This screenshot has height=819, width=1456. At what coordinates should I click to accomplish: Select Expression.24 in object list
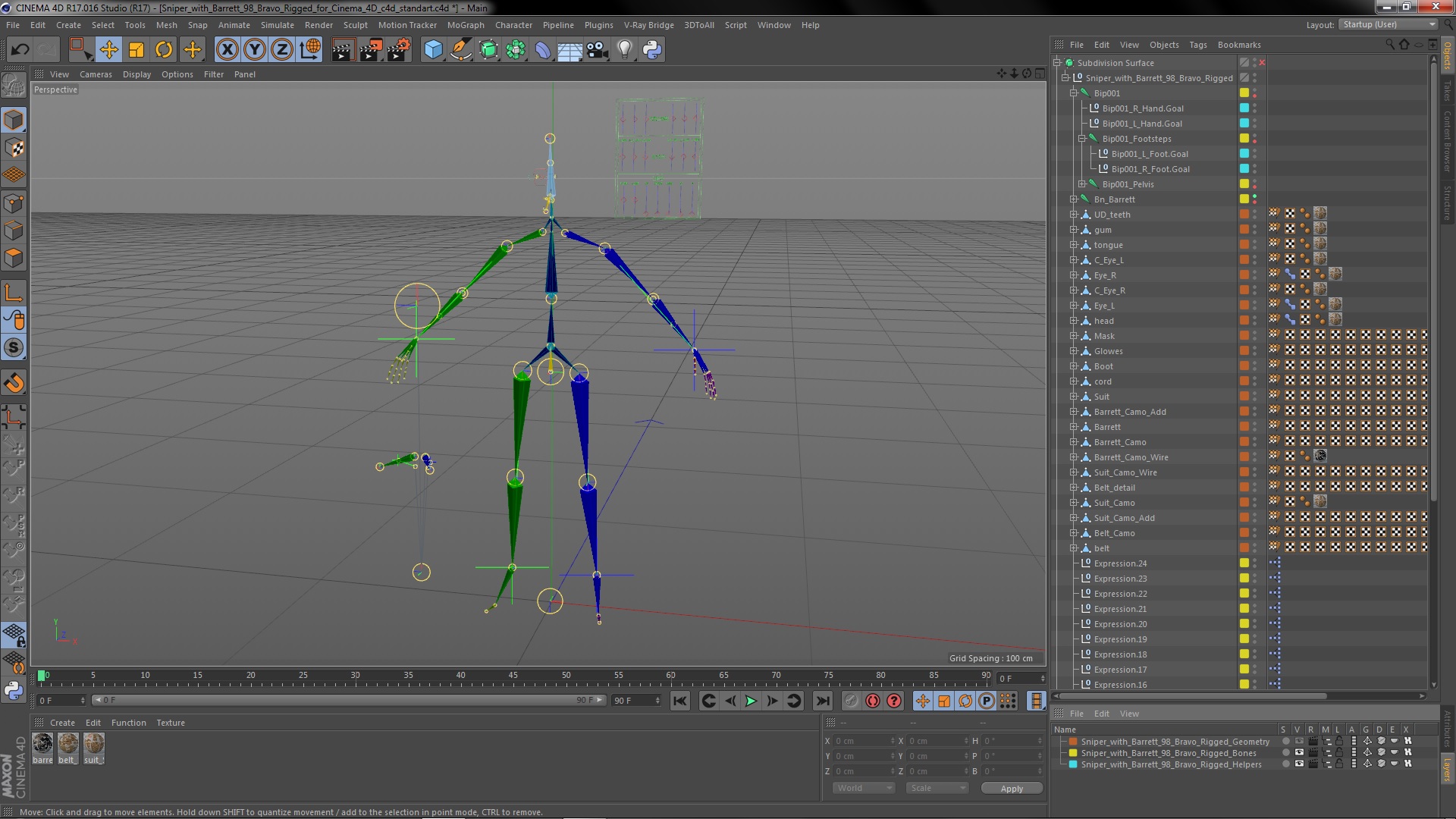point(1120,563)
